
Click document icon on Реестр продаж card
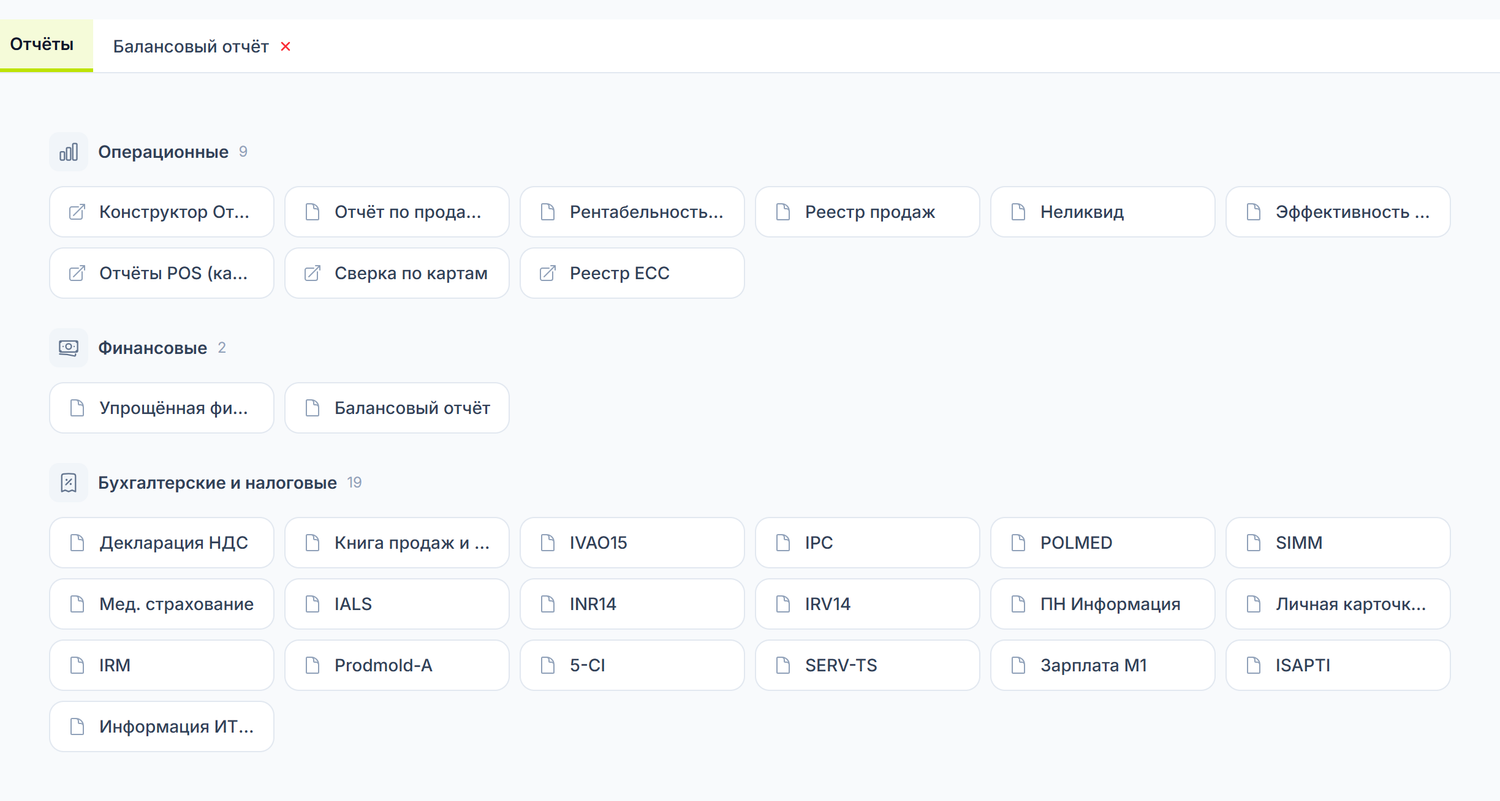click(x=783, y=212)
